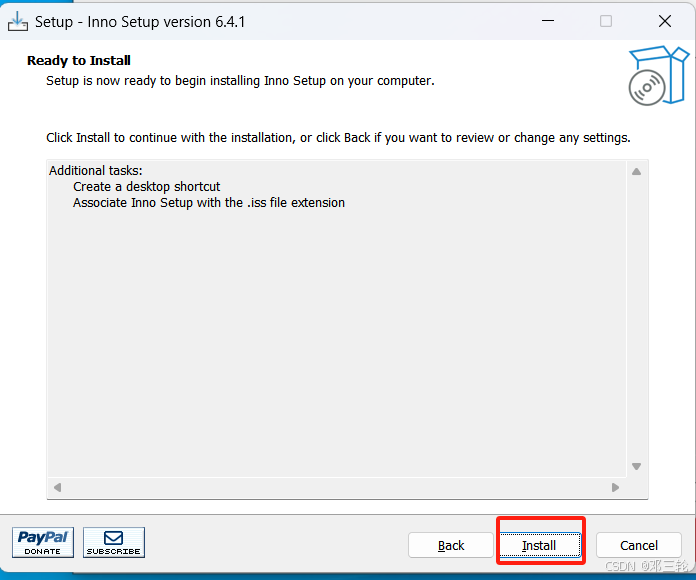Click the summary box scroll down arrow
Image resolution: width=696 pixels, height=580 pixels.
pyautogui.click(x=636, y=466)
